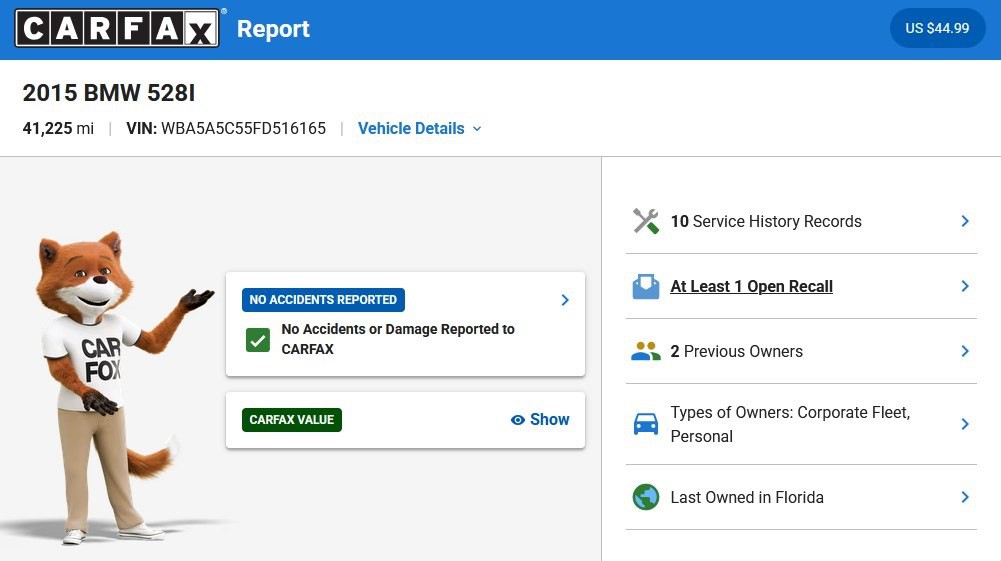Open 2 Previous Owners section
The height and width of the screenshot is (561, 1001).
tap(801, 352)
